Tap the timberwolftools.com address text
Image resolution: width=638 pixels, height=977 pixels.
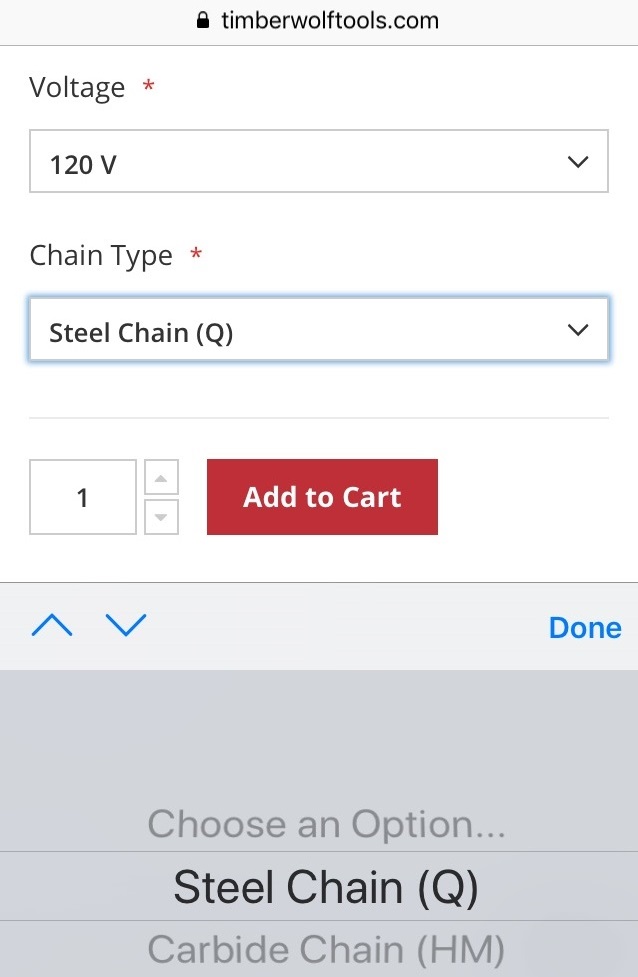(330, 20)
